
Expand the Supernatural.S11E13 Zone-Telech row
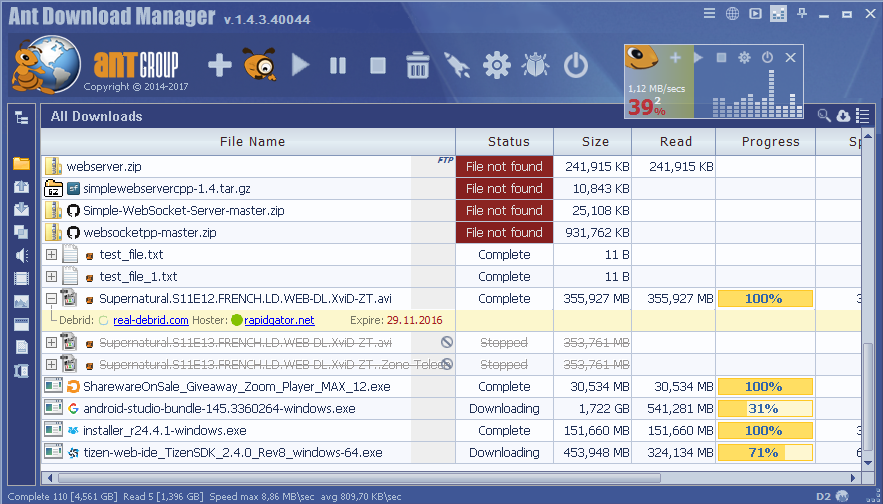[51, 364]
